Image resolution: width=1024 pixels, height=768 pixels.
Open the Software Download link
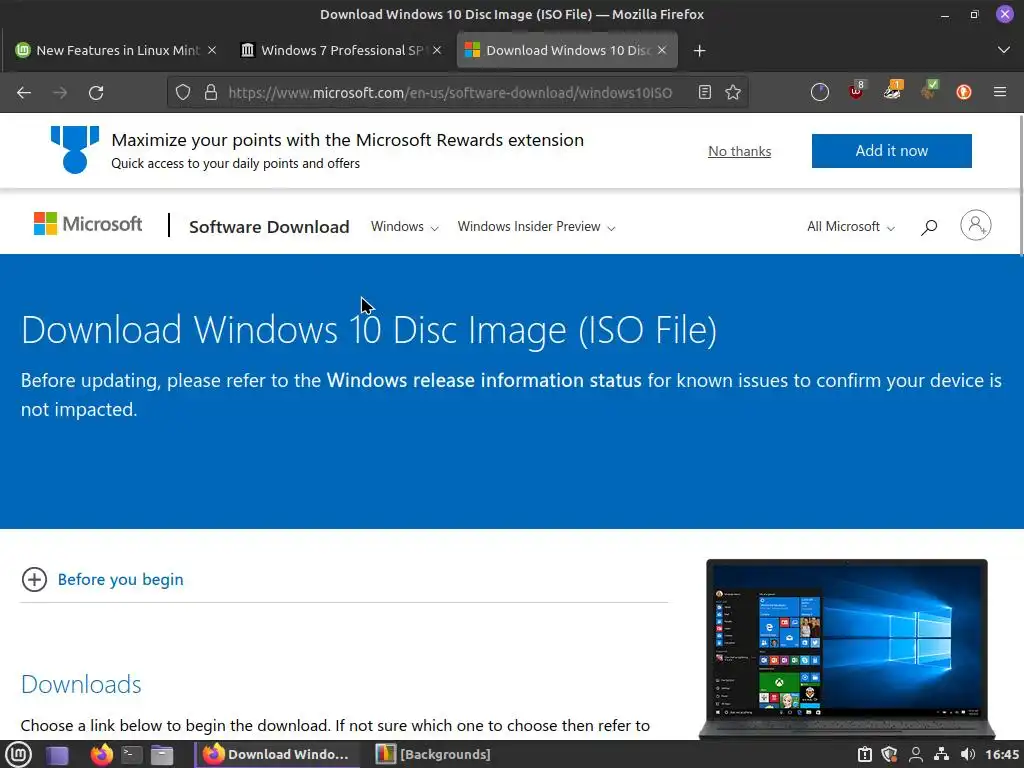(269, 227)
